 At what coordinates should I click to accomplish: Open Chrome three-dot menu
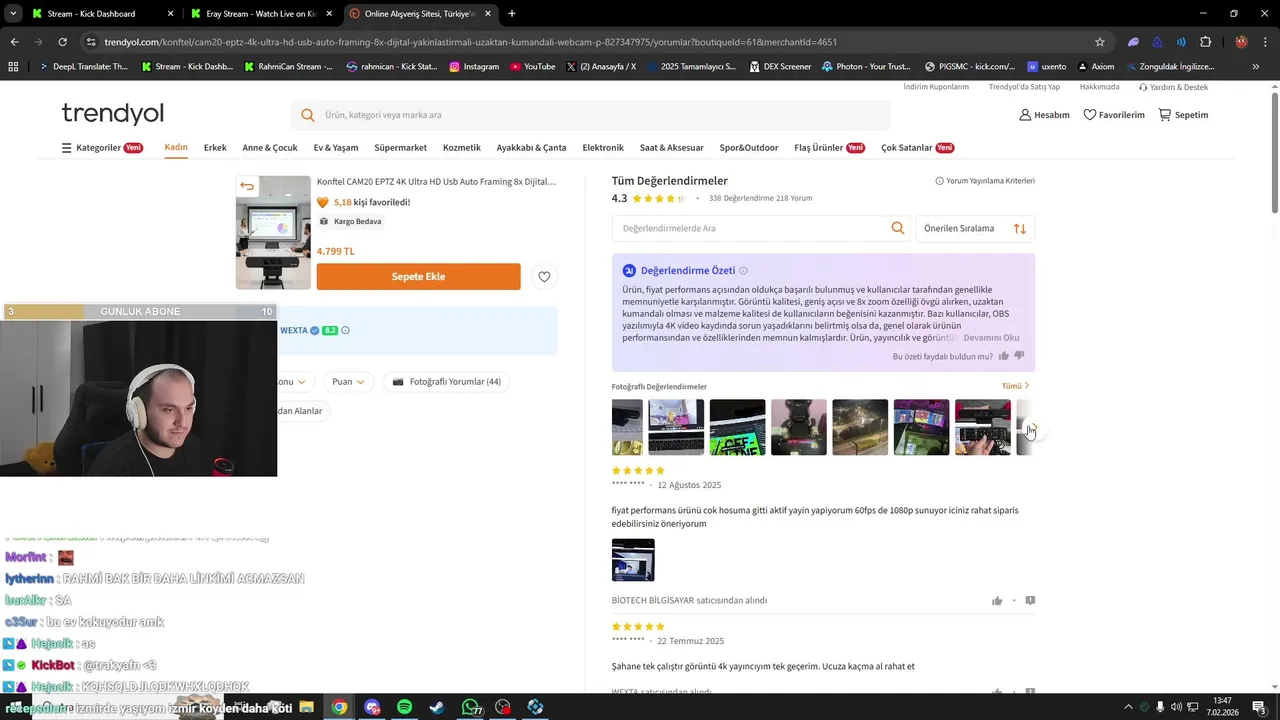1265,42
